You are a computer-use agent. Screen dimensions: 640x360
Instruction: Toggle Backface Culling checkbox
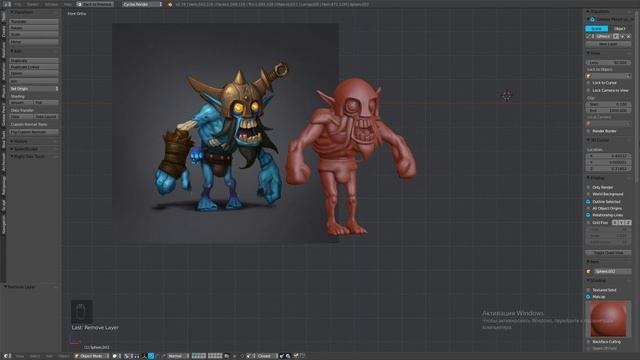click(588, 342)
